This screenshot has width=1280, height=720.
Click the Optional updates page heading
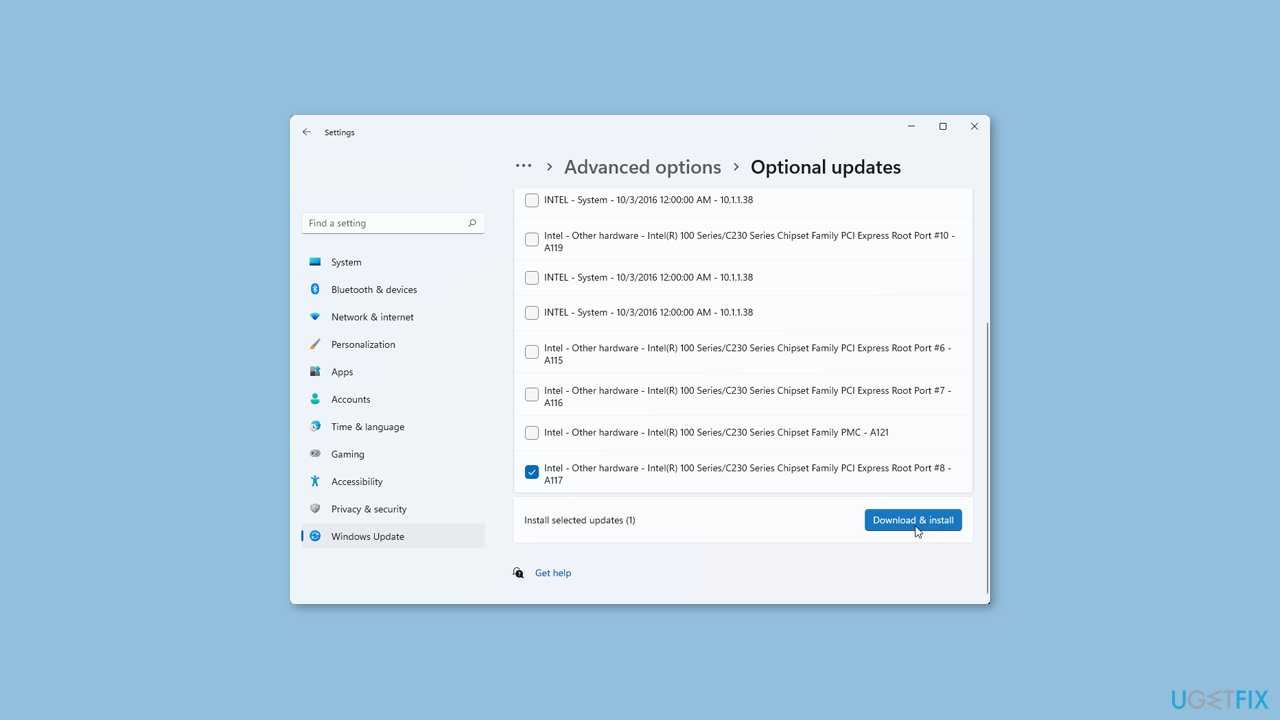click(826, 167)
